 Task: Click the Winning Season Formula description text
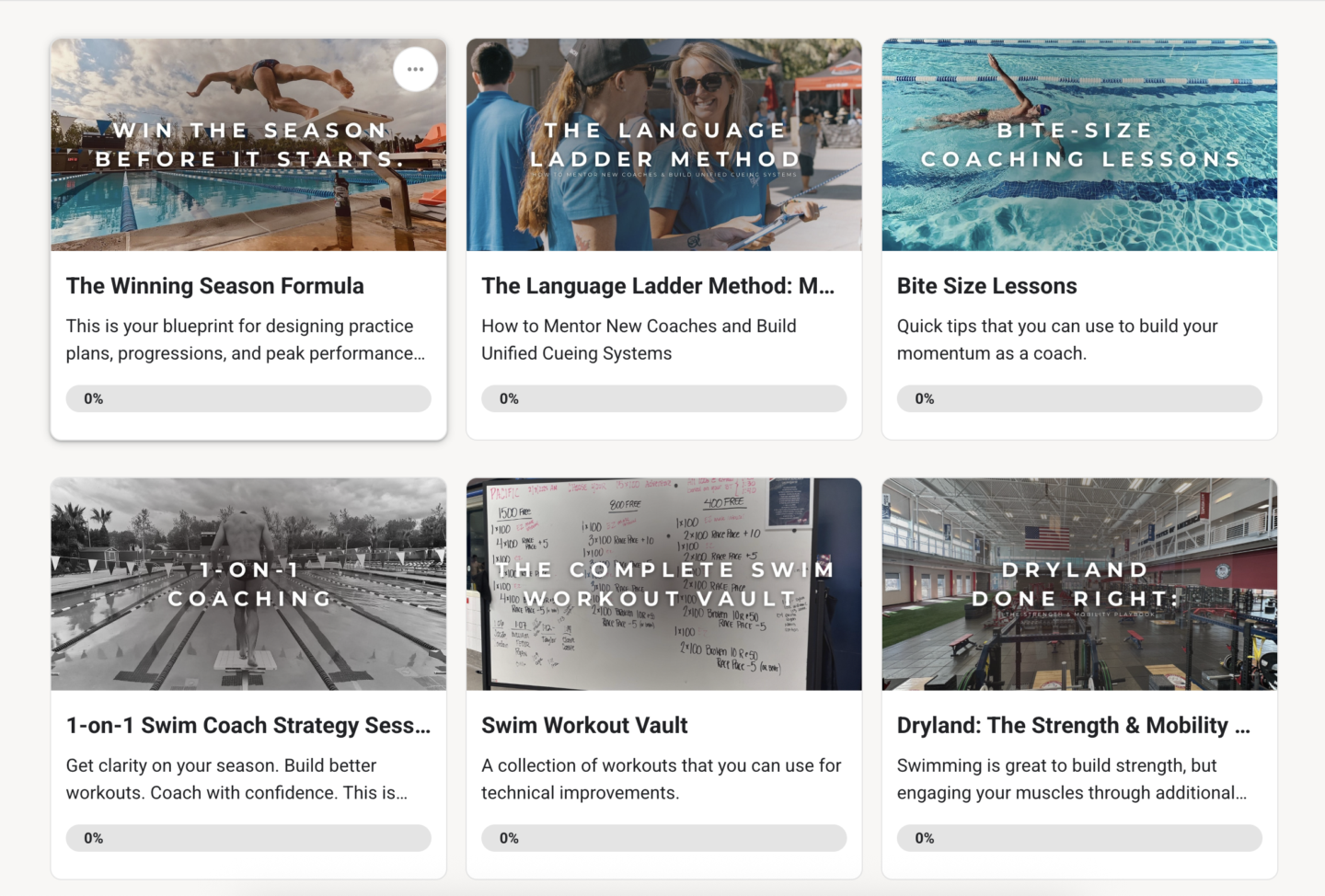coord(245,339)
